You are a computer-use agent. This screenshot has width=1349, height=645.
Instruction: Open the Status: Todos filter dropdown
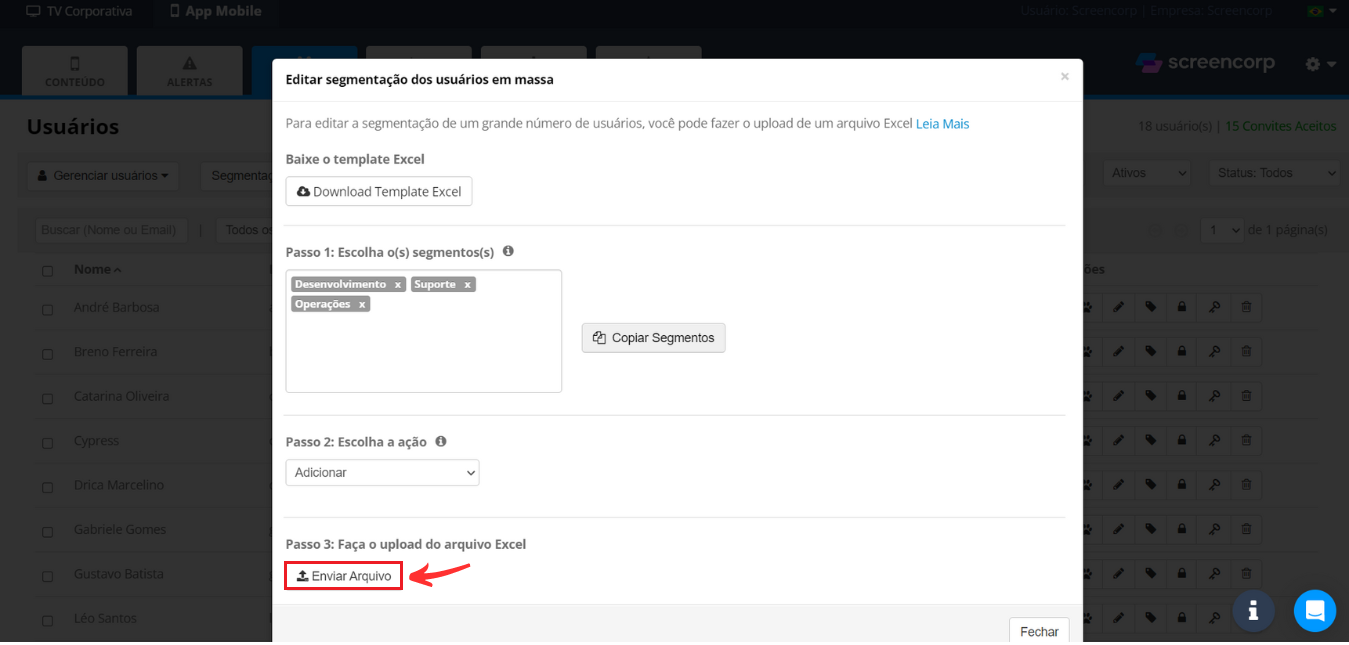coord(1274,173)
